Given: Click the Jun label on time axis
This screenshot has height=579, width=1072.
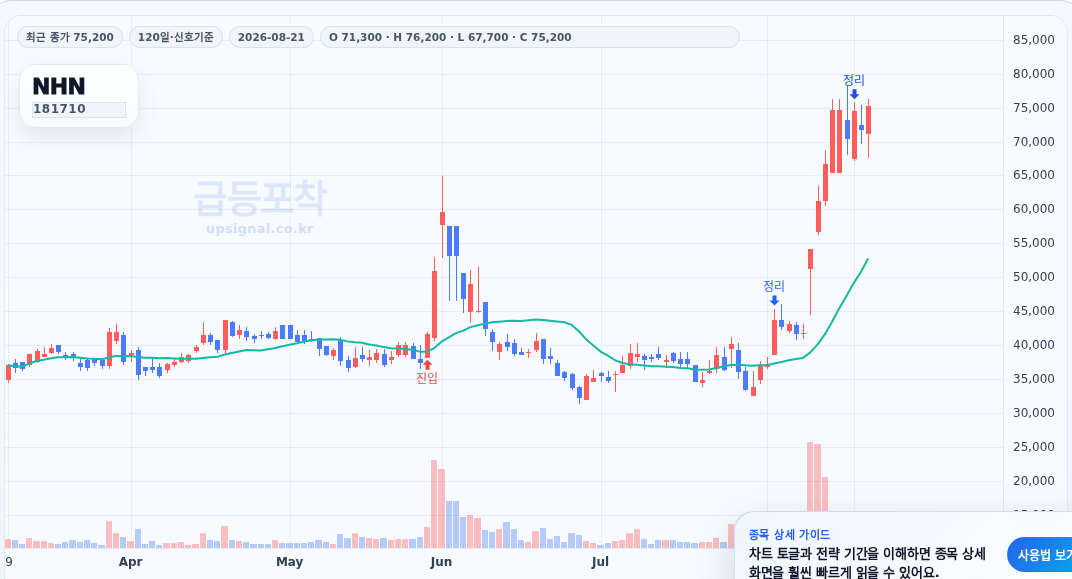Looking at the screenshot, I should coord(441,562).
